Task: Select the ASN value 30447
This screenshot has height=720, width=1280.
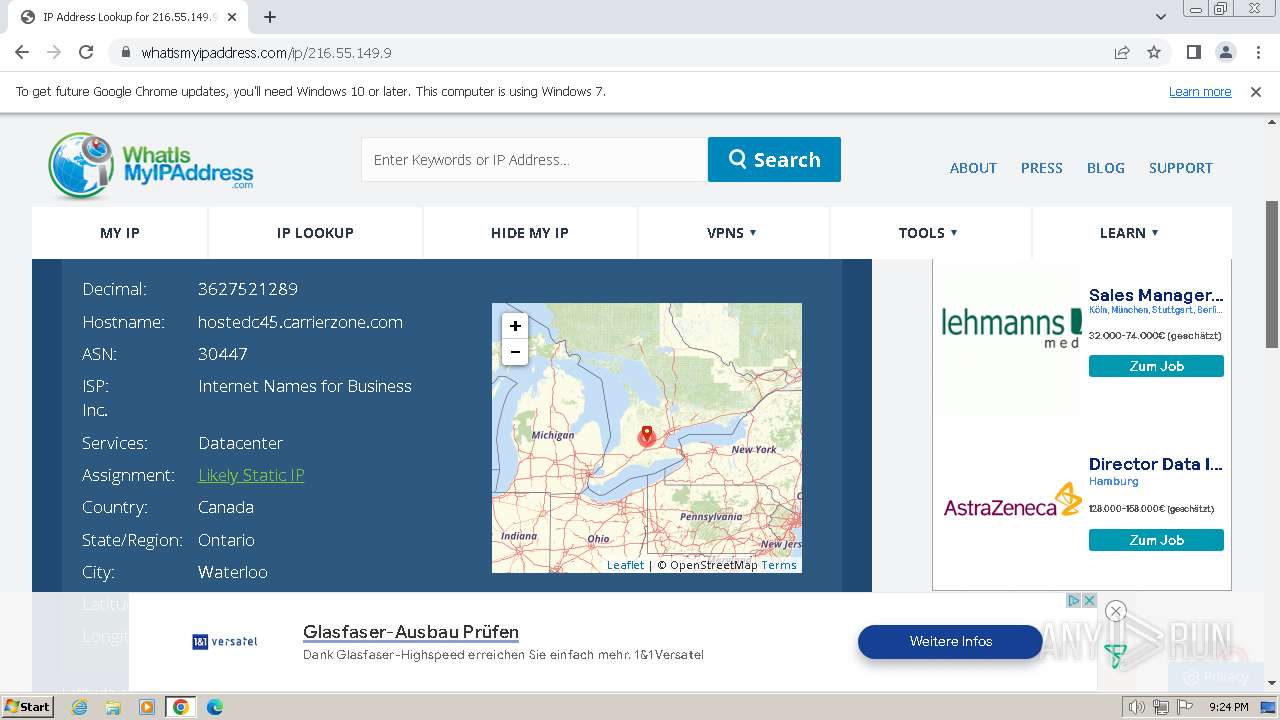Action: (223, 354)
